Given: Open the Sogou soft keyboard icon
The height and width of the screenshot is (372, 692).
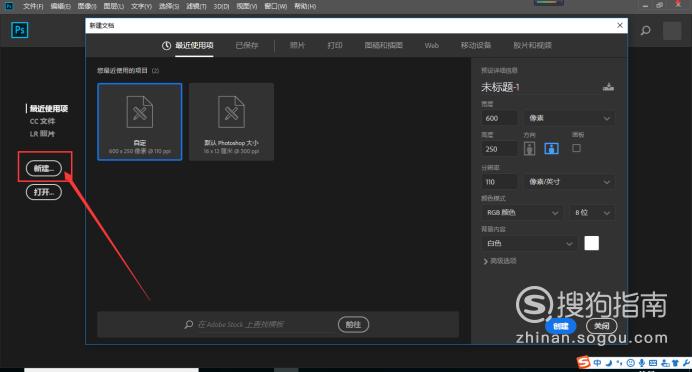Looking at the screenshot, I should click(x=653, y=363).
